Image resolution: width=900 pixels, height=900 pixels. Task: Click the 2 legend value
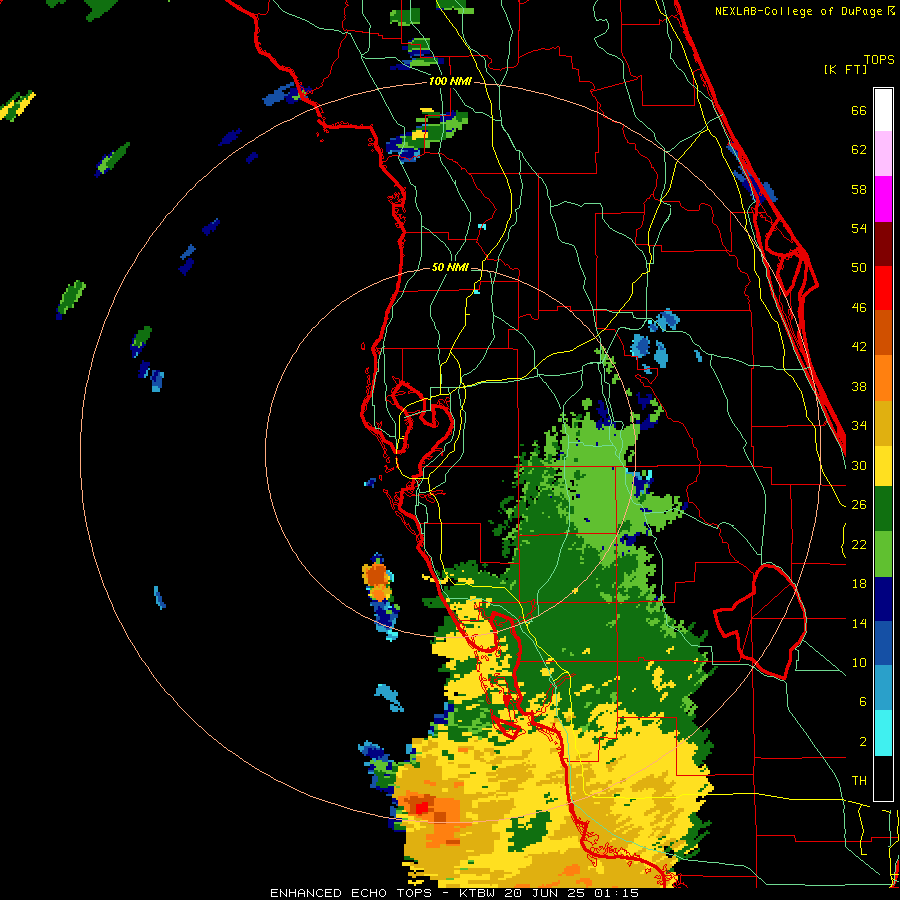[x=862, y=742]
